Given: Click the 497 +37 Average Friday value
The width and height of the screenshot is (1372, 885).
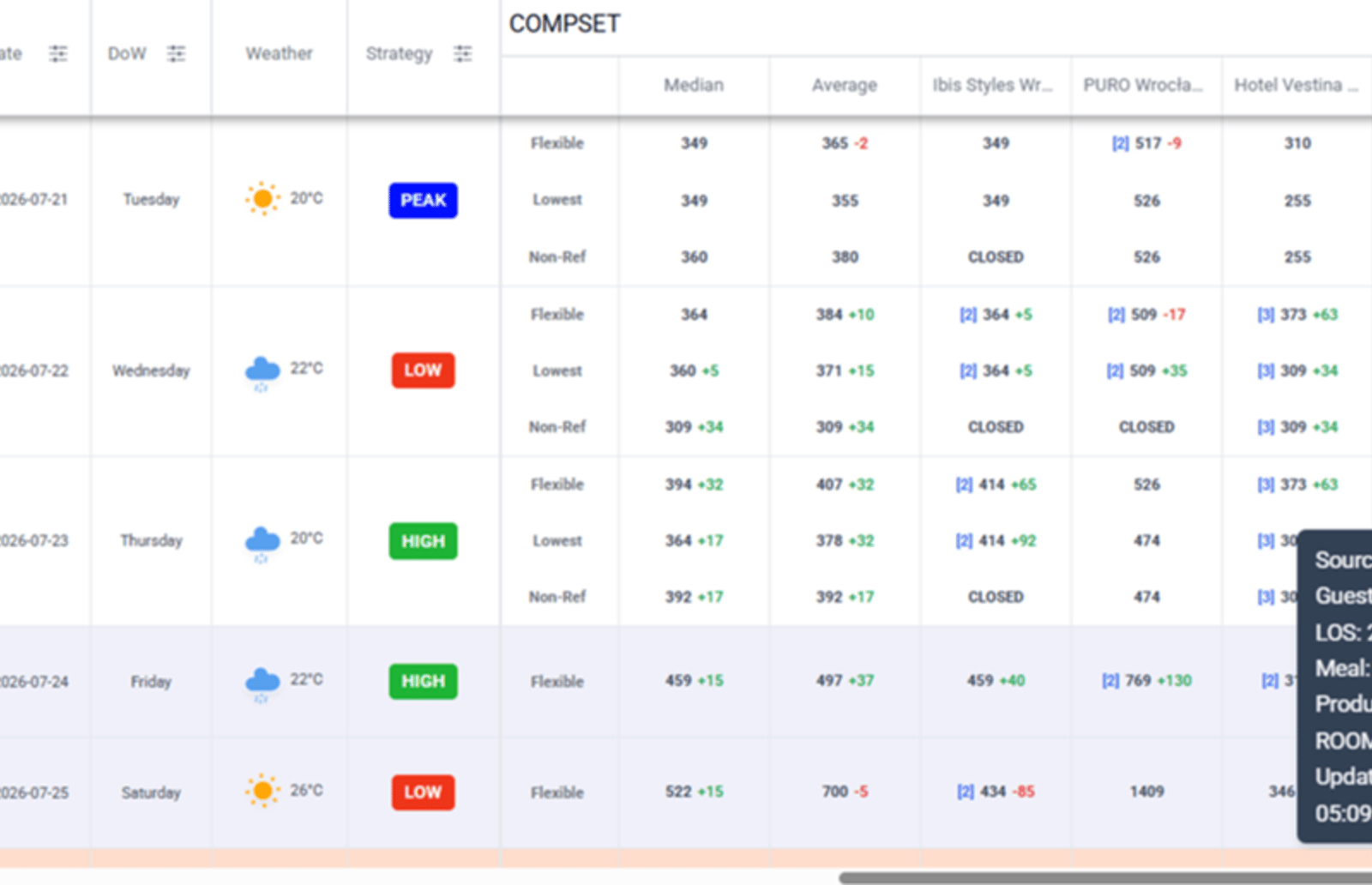Looking at the screenshot, I should coord(845,681).
